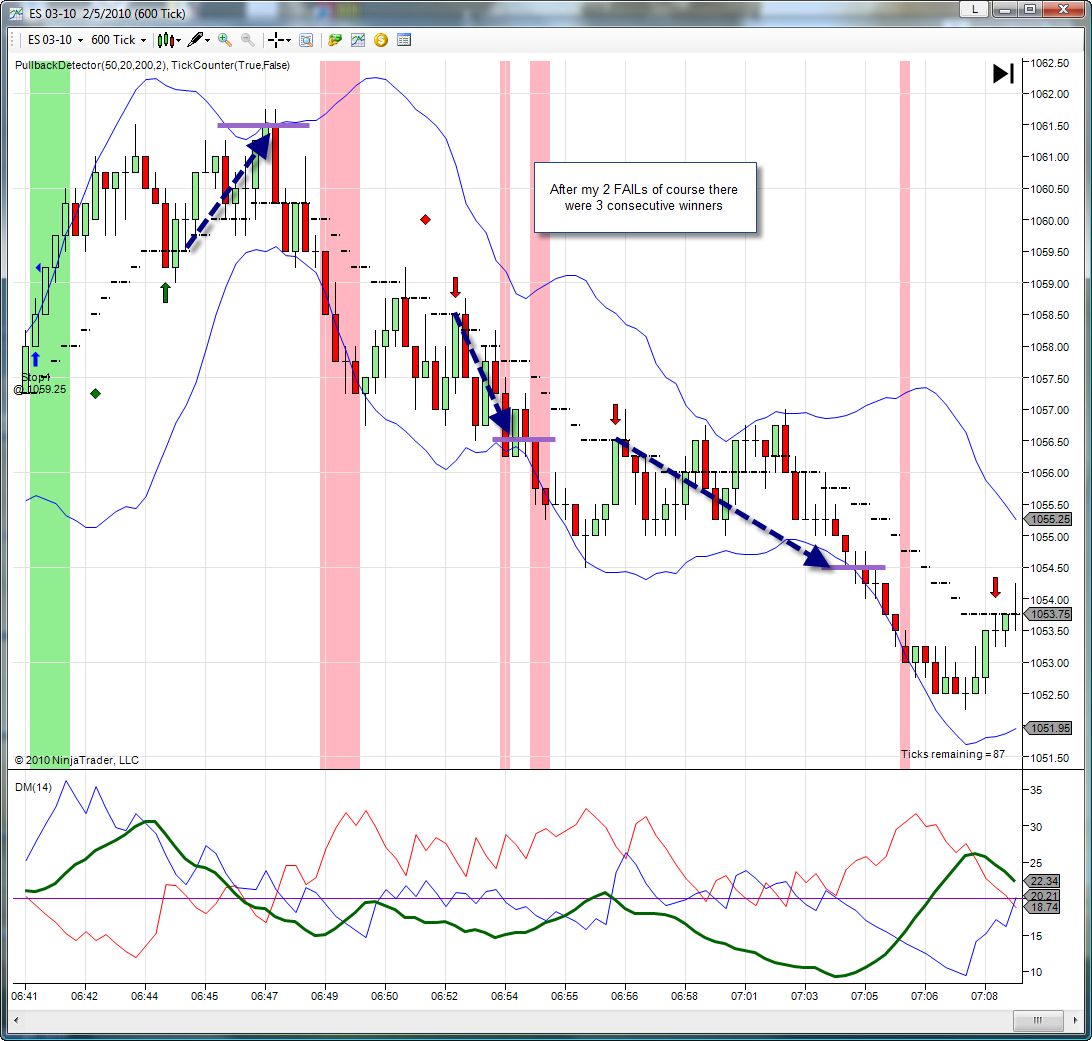
Task: Zoom in with the green magnifier icon
Action: pyautogui.click(x=224, y=40)
